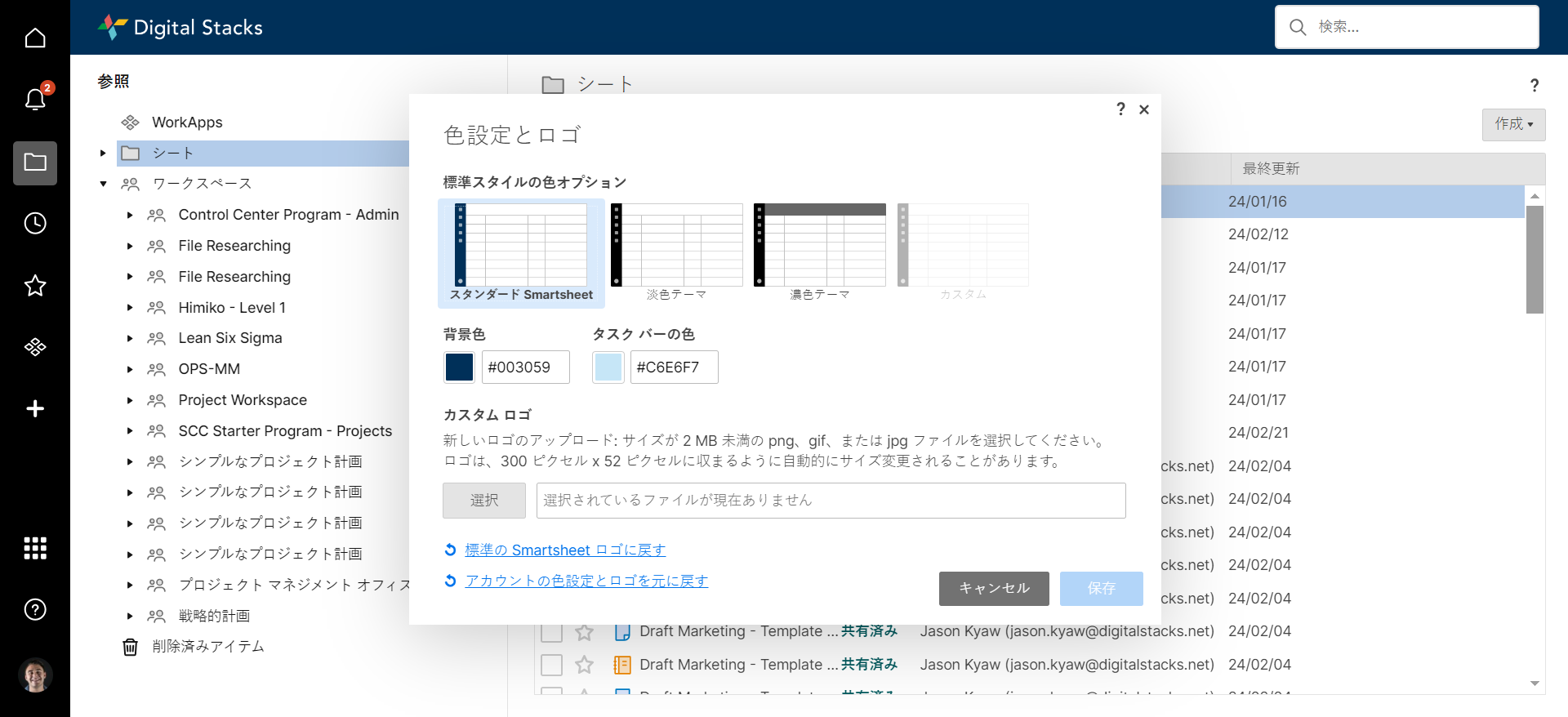Click the sheet icon of first Draft Marketing row
Viewport: 1568px width, 717px height.
[622, 631]
